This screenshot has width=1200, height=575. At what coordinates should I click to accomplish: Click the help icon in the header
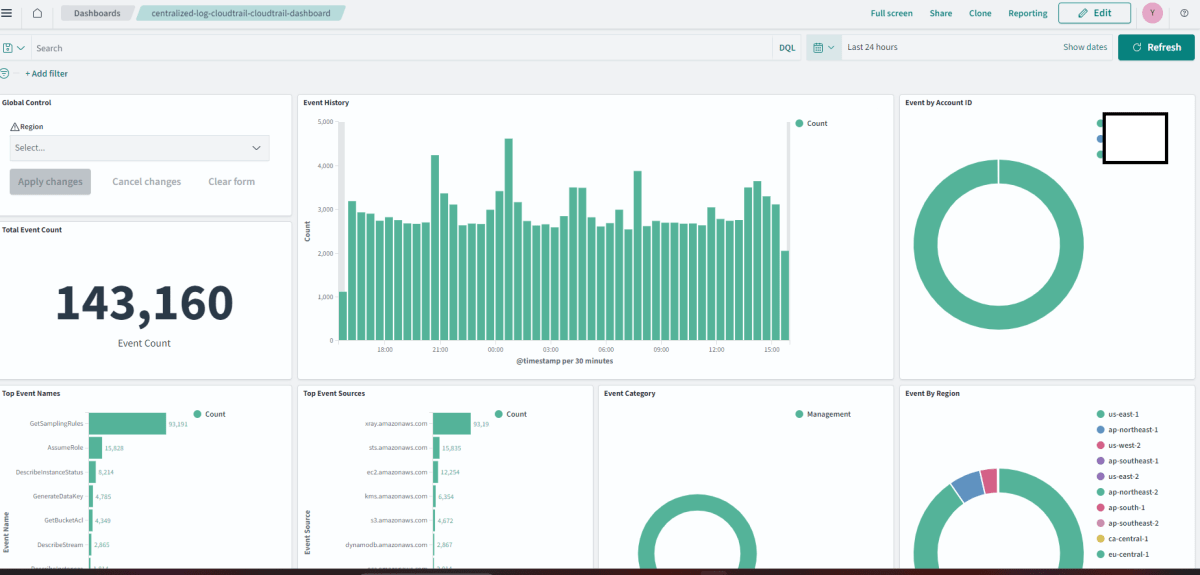[1184, 13]
